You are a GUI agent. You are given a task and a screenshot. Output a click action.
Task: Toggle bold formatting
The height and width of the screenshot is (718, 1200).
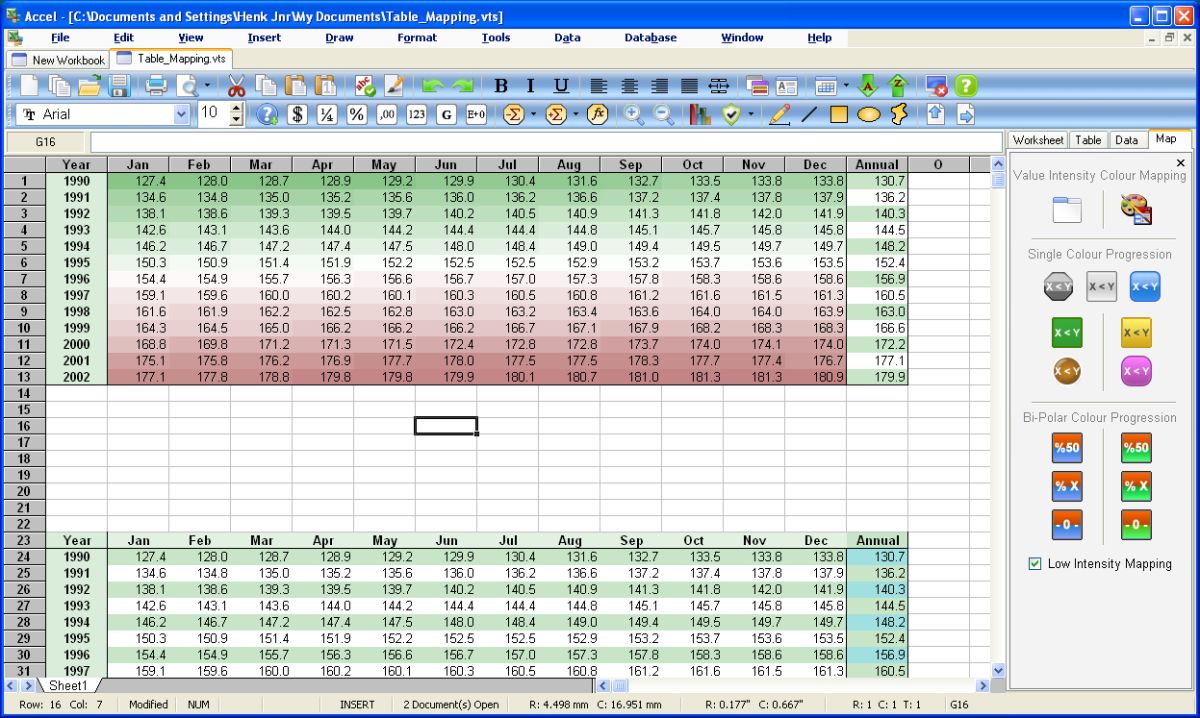tap(500, 85)
